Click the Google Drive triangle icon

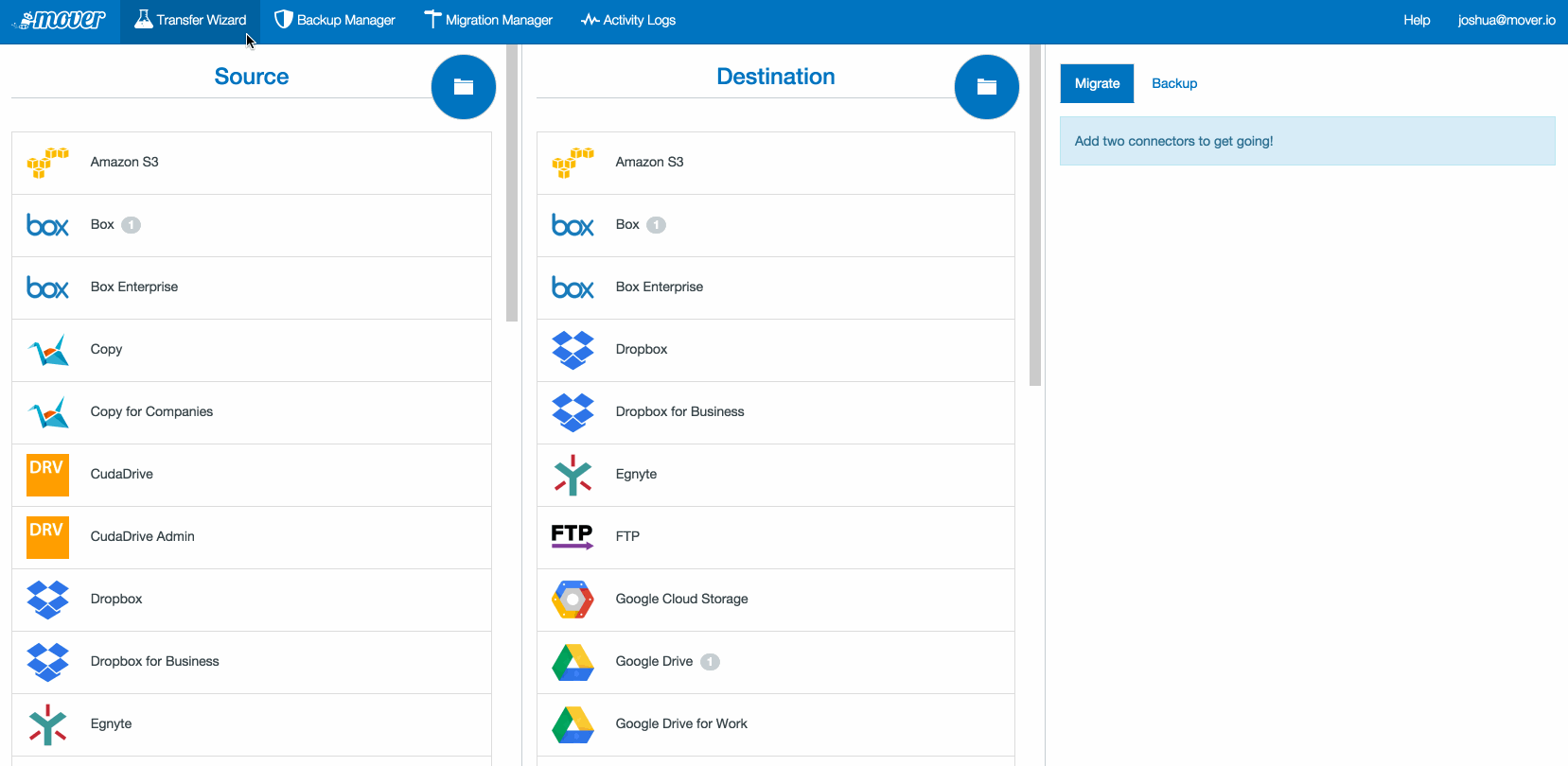tap(573, 662)
